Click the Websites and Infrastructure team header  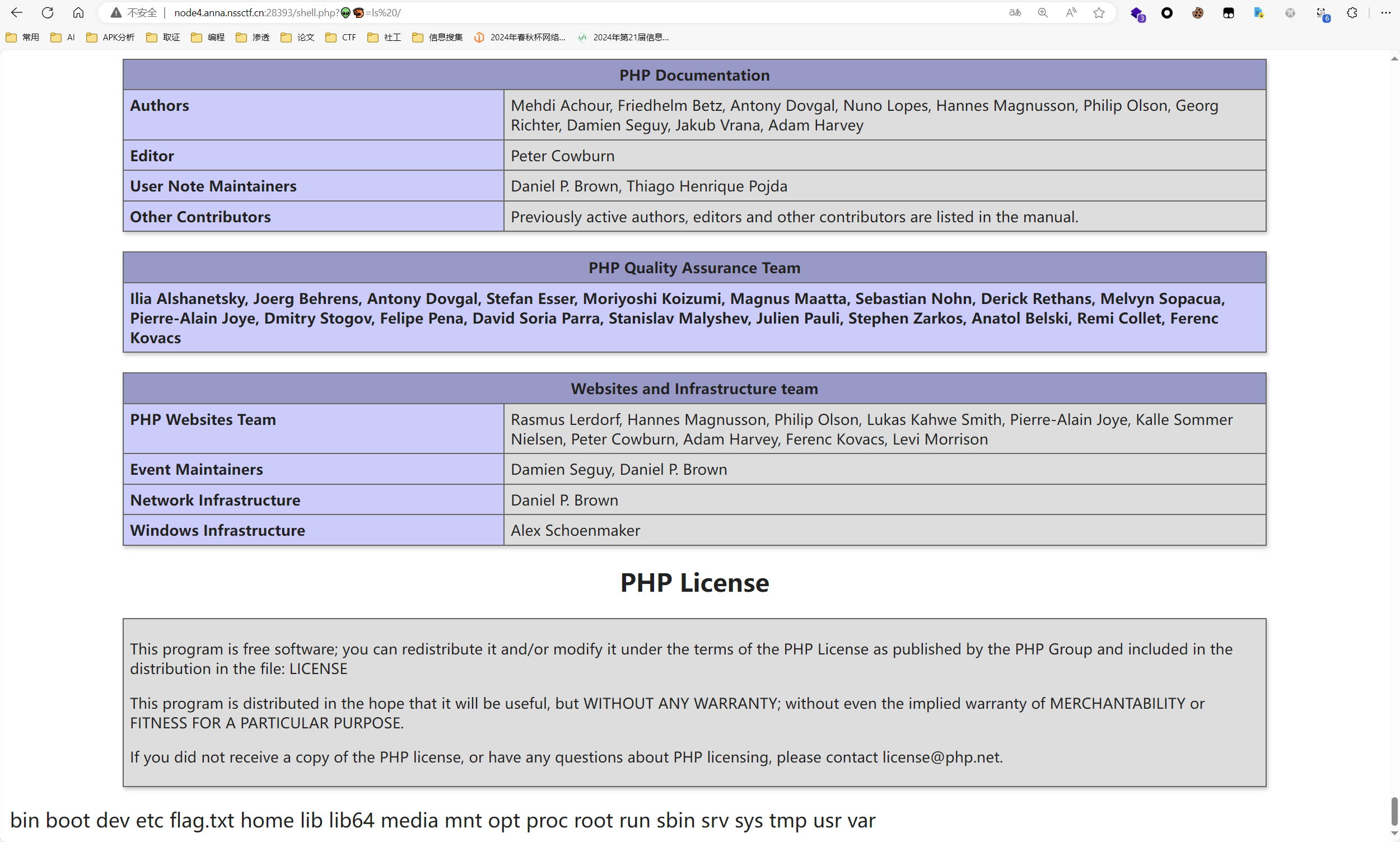[x=694, y=389]
